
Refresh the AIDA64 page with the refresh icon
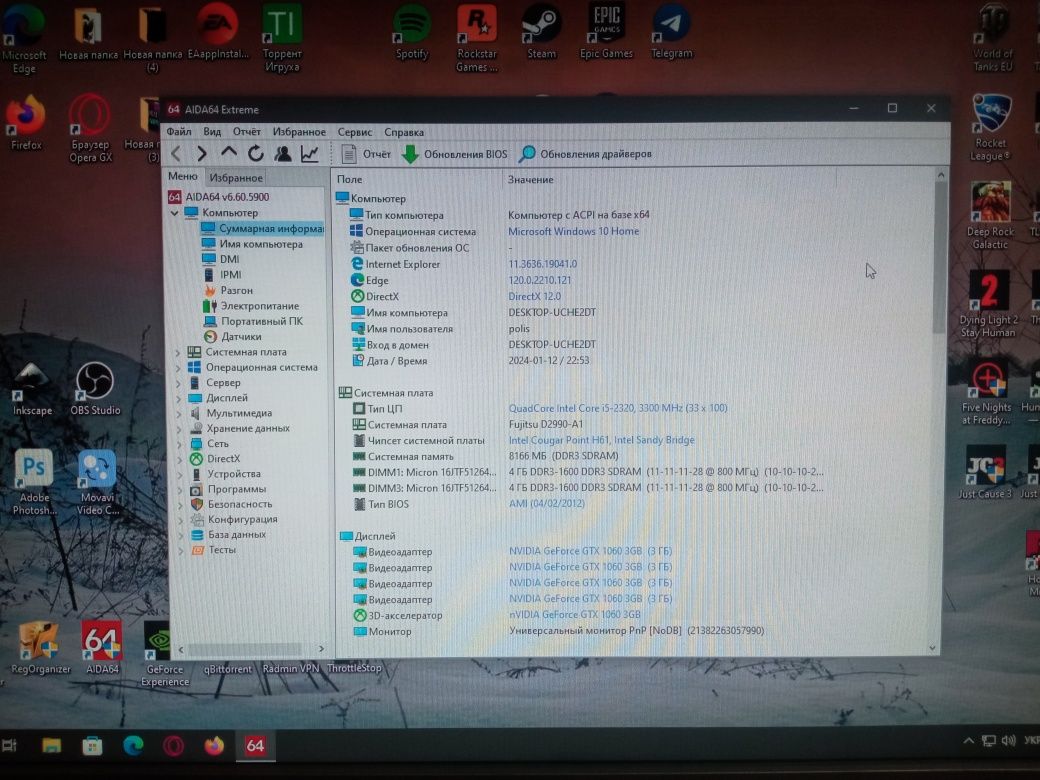pos(256,154)
